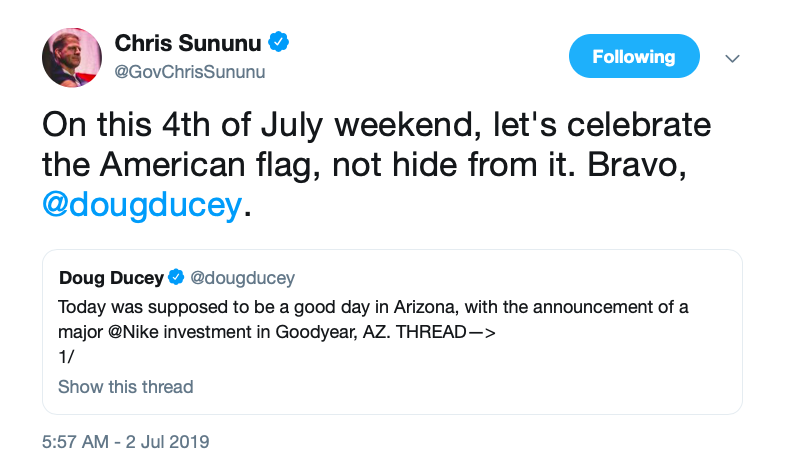Open the @GovChrisSununu handle
Screen dimensions: 790x467
tap(189, 72)
